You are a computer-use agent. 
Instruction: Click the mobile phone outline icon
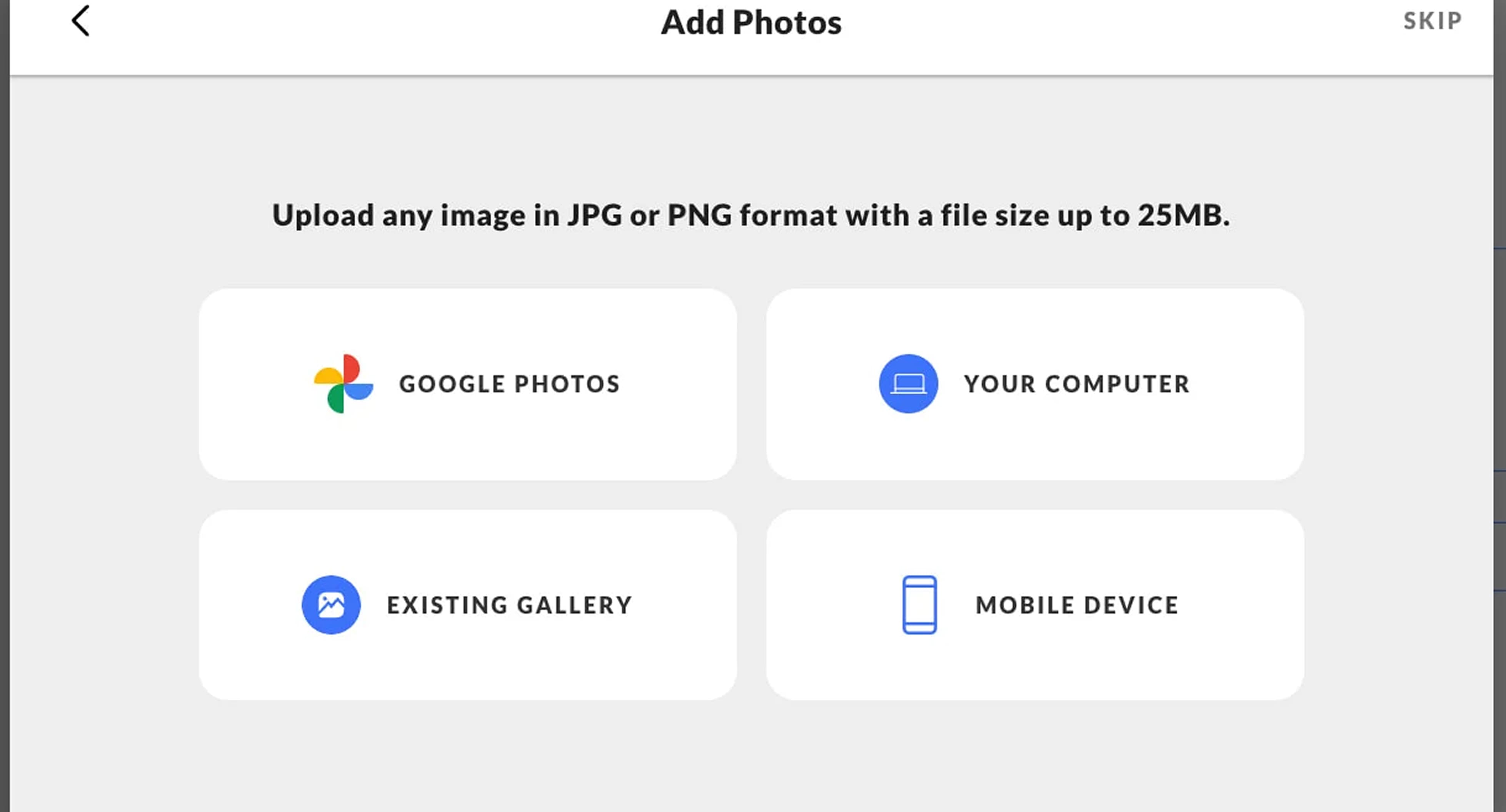[x=919, y=605]
